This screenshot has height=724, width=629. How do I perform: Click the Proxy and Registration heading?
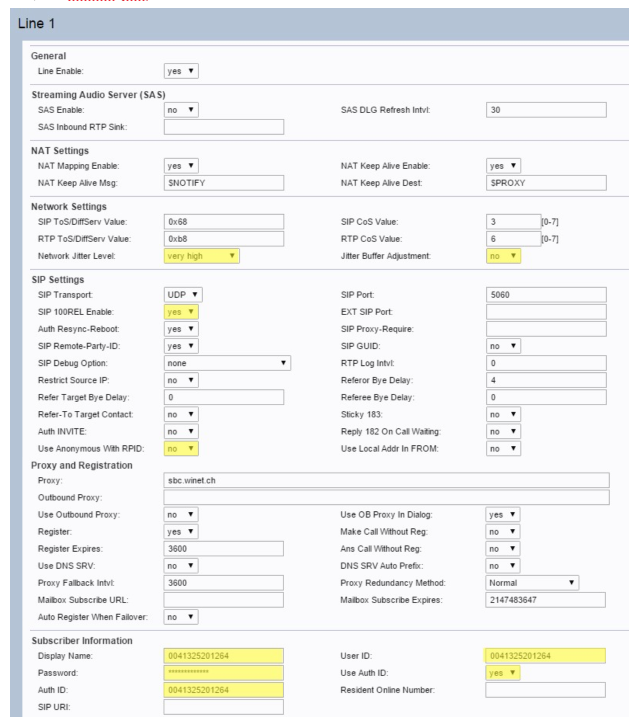82,465
